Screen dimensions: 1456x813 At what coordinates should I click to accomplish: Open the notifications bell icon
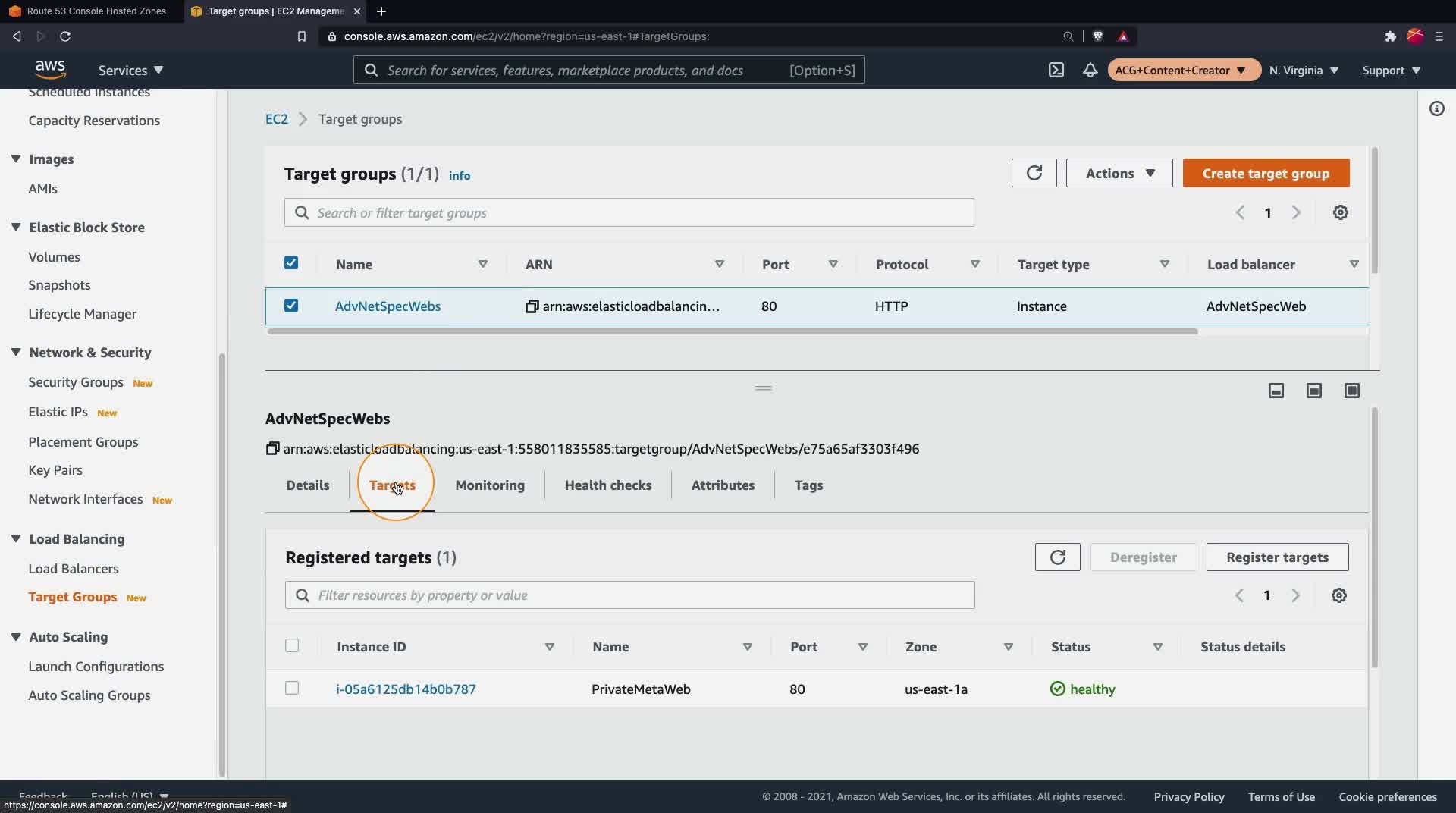click(1090, 70)
